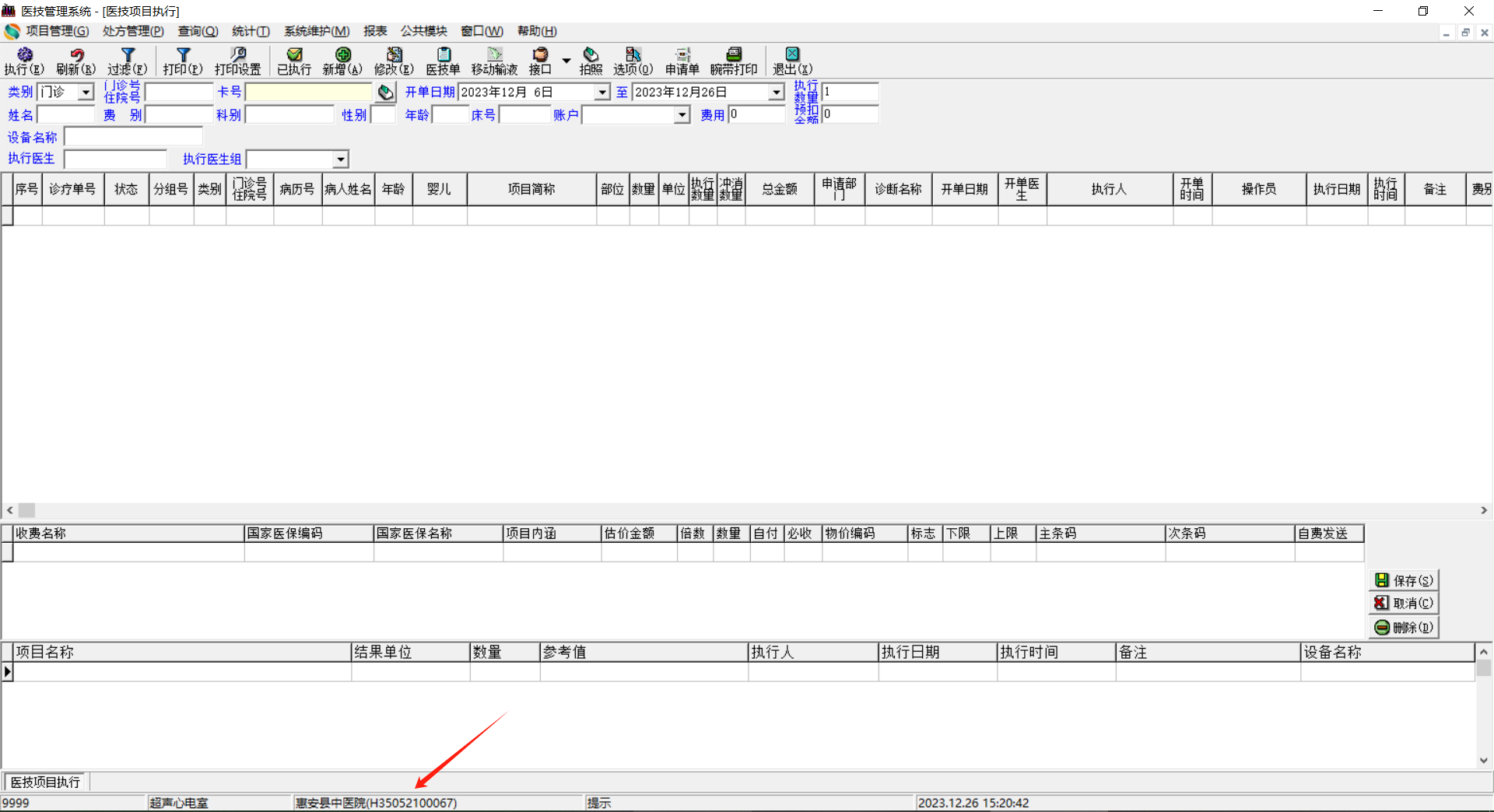Viewport: 1494px width, 812px height.
Task: Expand the 账户 account dropdown
Action: pyautogui.click(x=682, y=115)
